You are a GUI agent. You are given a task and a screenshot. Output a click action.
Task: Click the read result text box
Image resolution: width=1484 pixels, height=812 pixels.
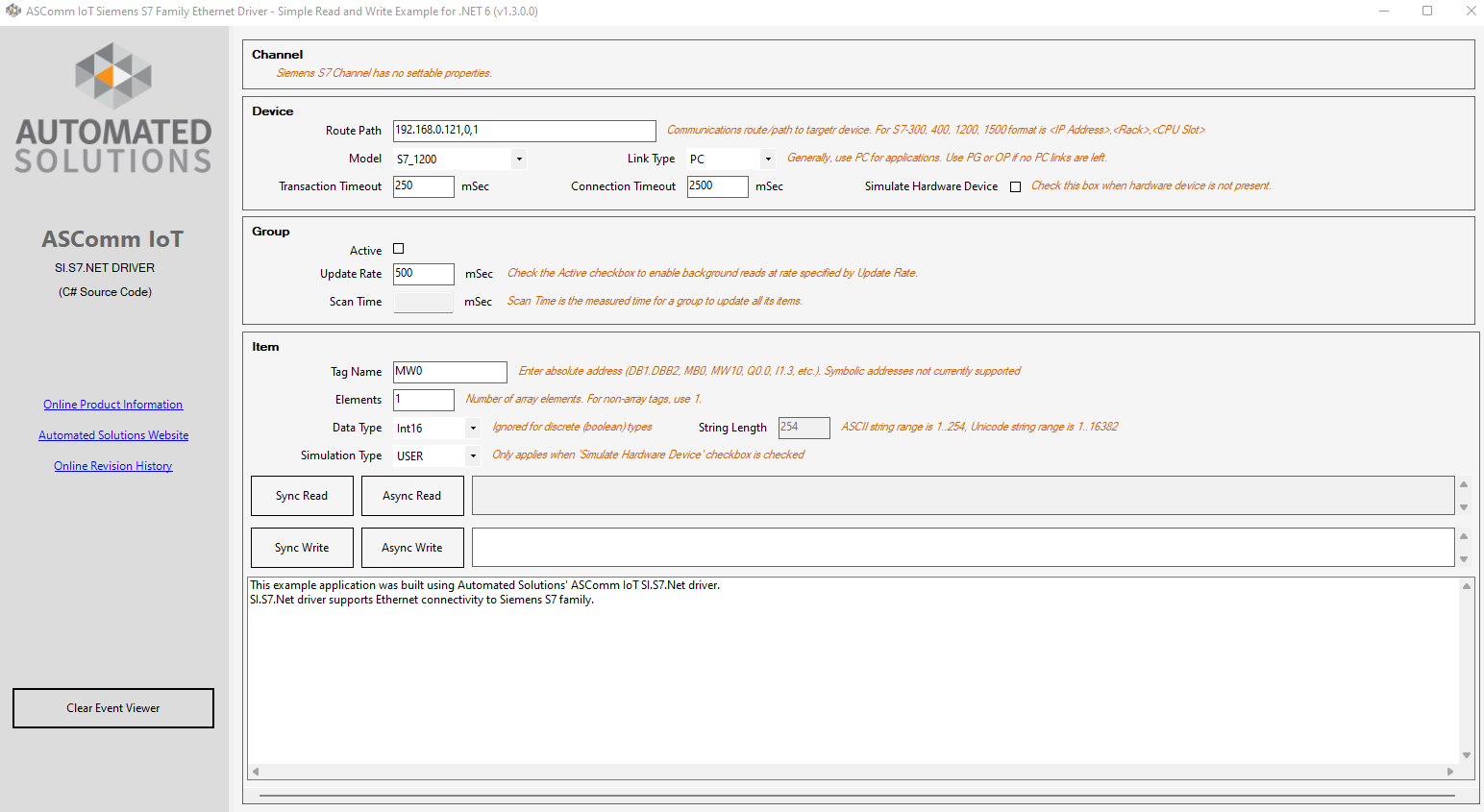(963, 496)
